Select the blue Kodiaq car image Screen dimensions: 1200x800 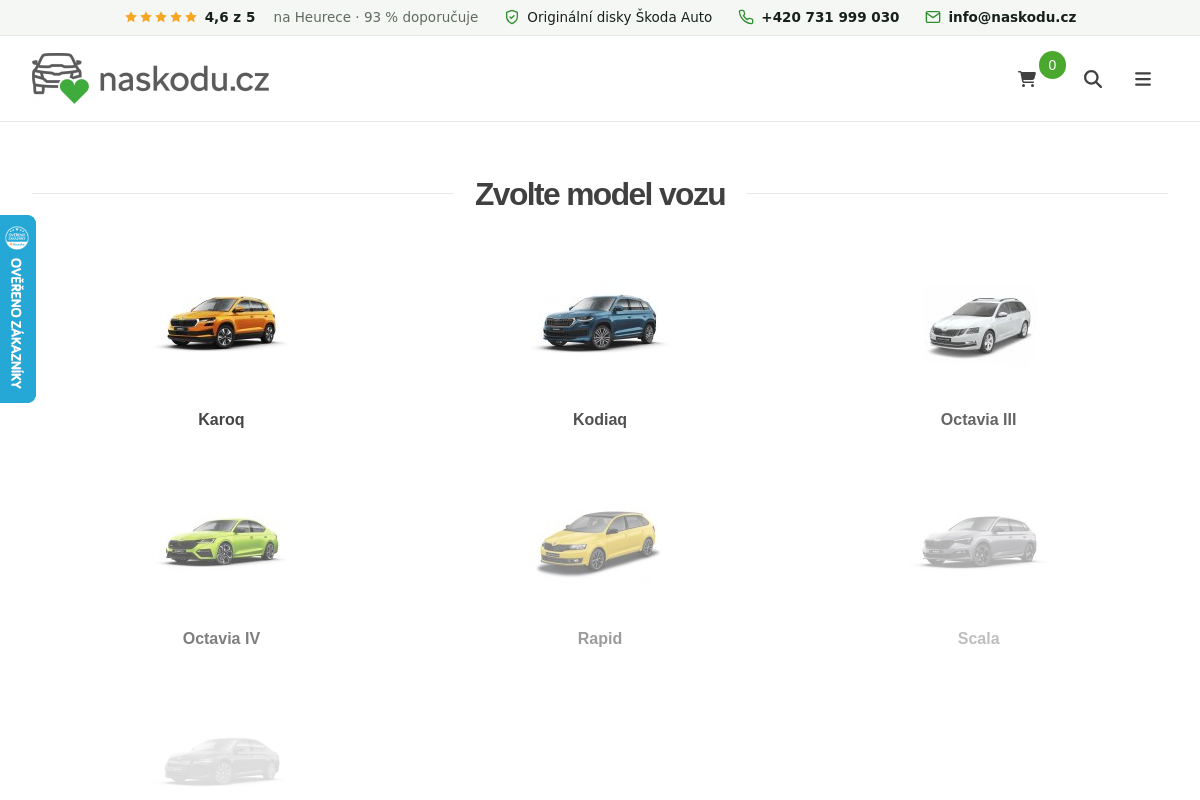[x=600, y=323]
